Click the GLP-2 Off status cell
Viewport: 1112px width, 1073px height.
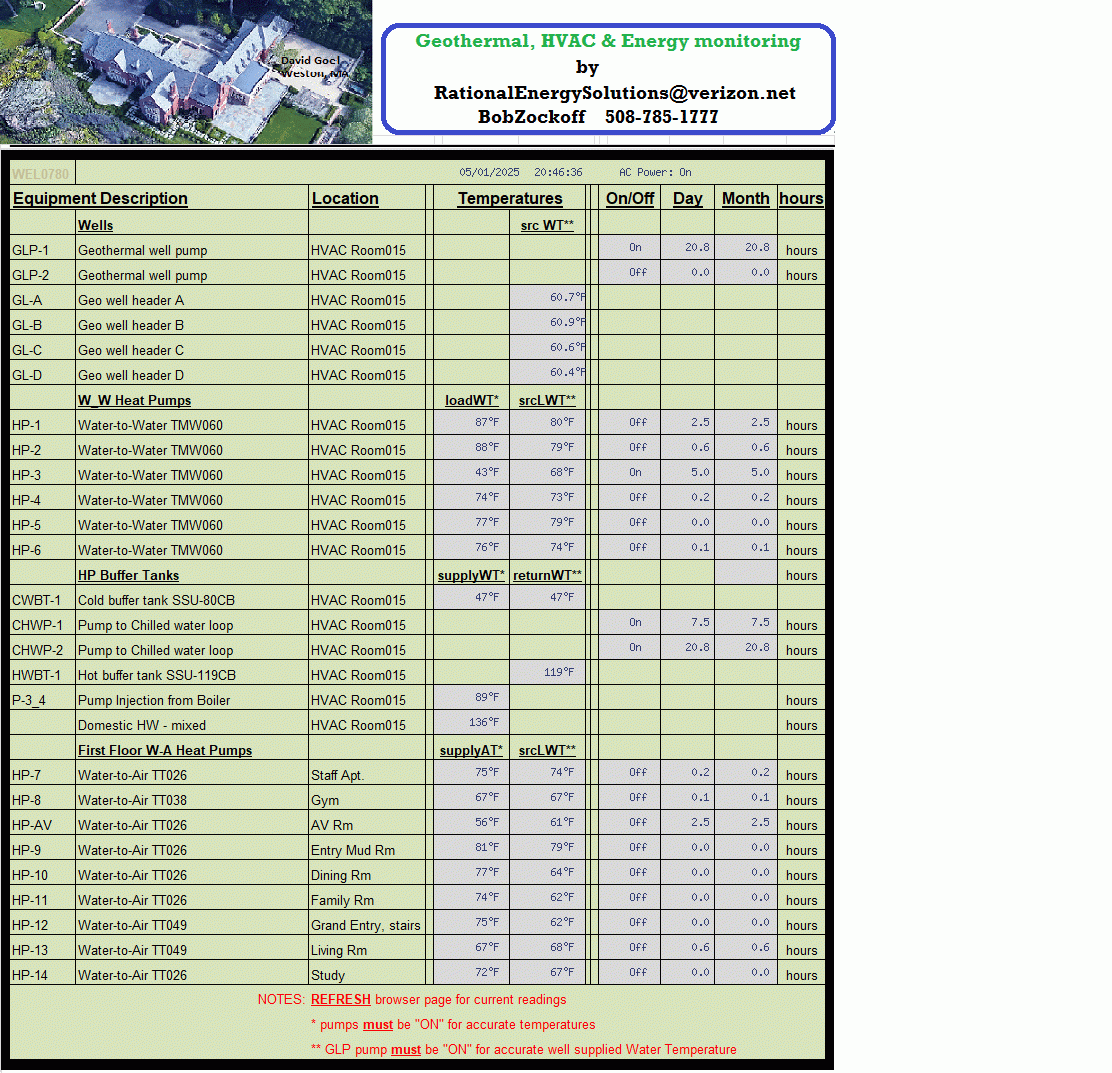point(630,272)
